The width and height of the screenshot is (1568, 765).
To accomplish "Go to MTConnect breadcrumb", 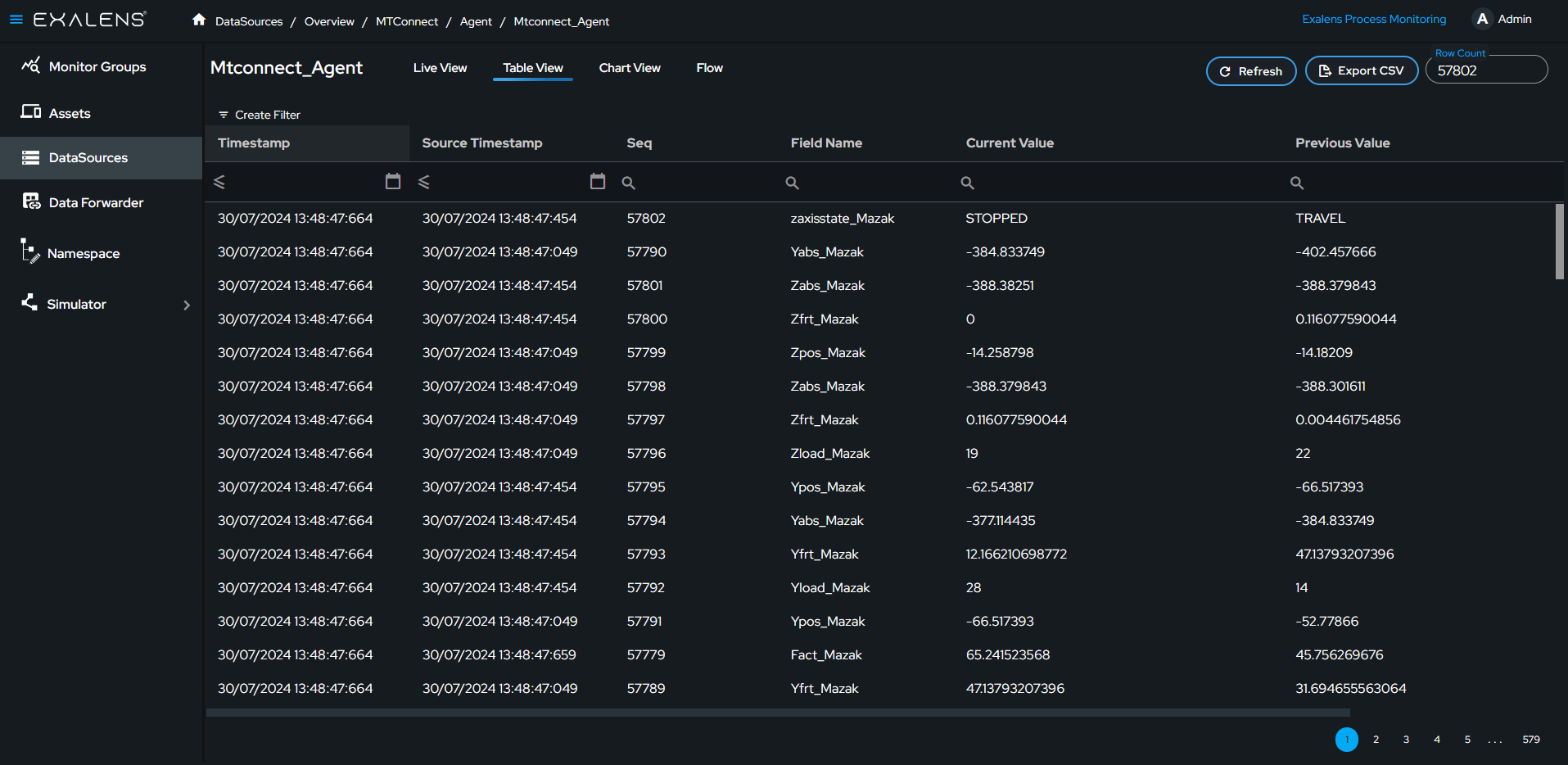I will (407, 21).
